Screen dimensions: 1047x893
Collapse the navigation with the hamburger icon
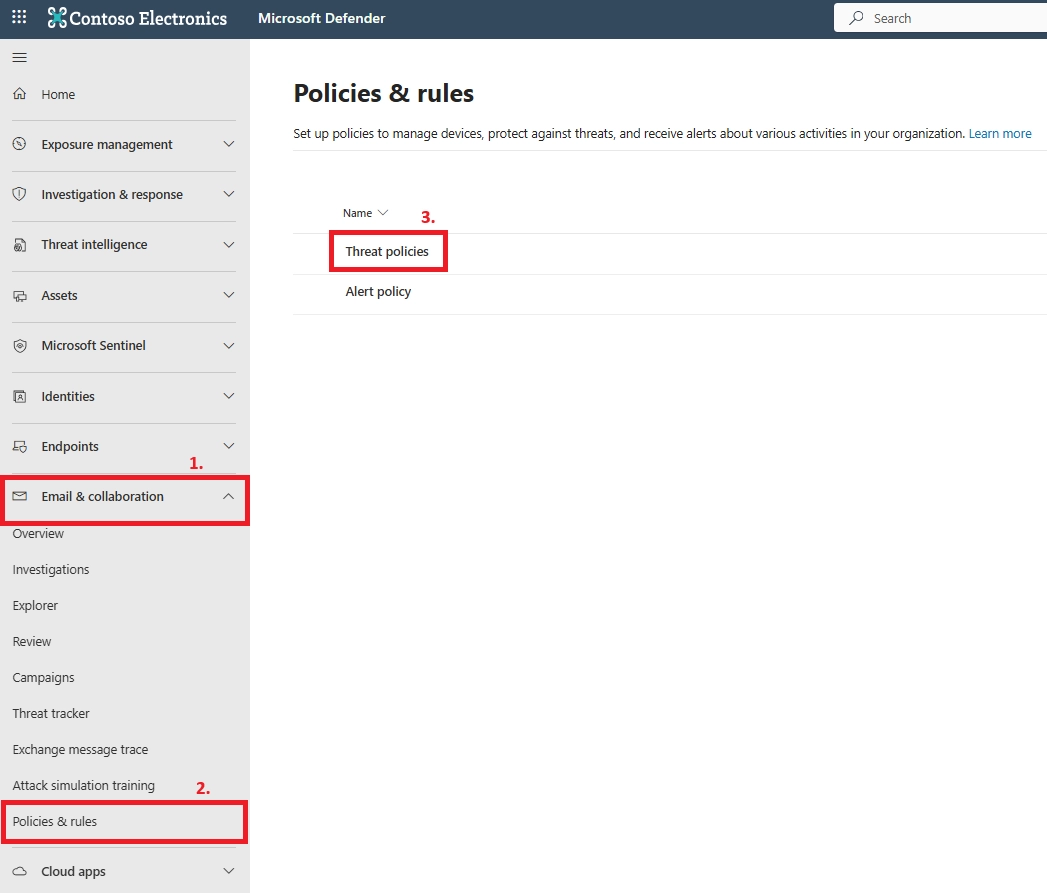tap(19, 57)
